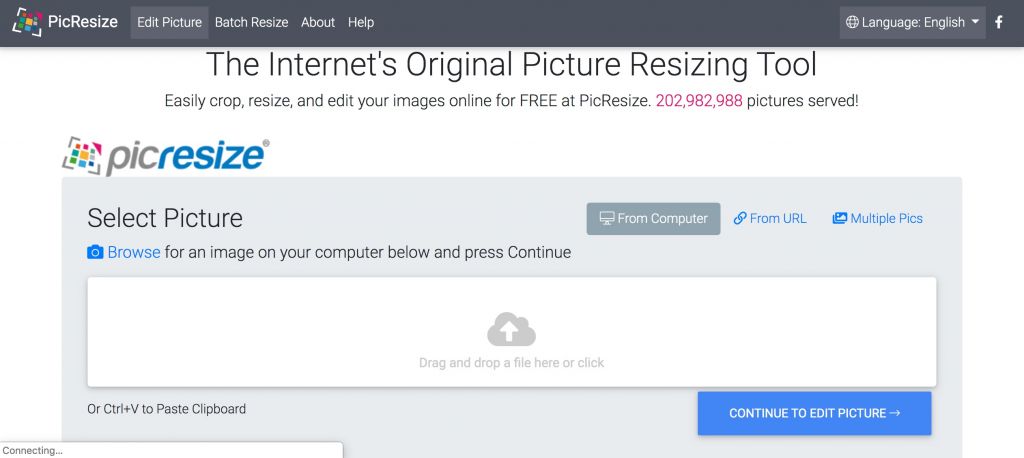Screen dimensions: 1024x458
Task: Open the About menu item
Action: [318, 22]
